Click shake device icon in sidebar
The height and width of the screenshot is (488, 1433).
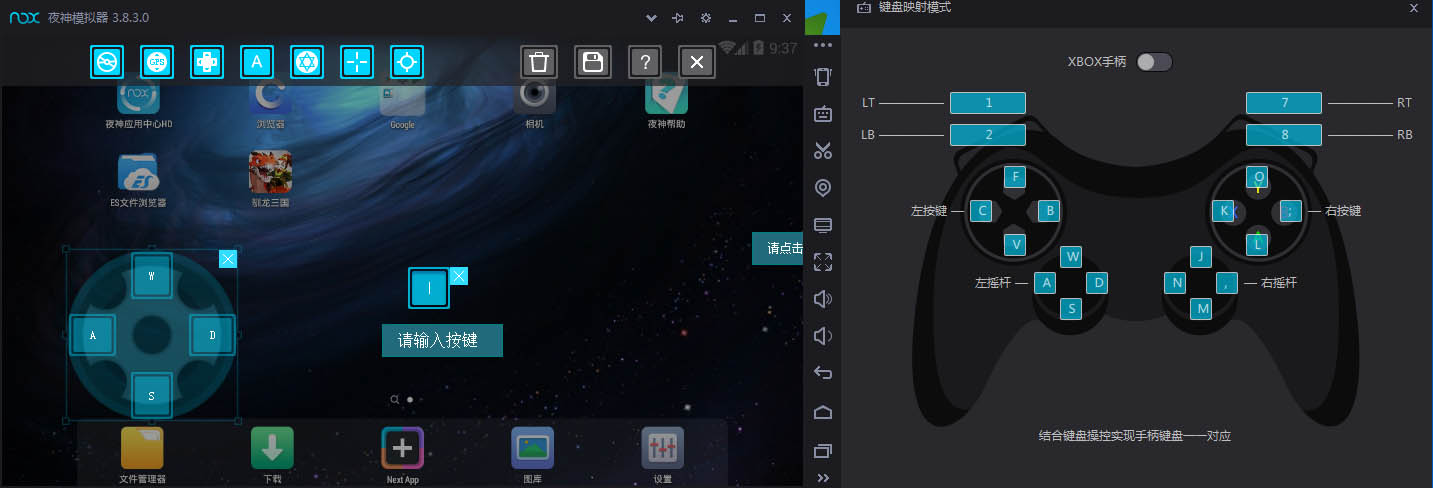tap(823, 77)
